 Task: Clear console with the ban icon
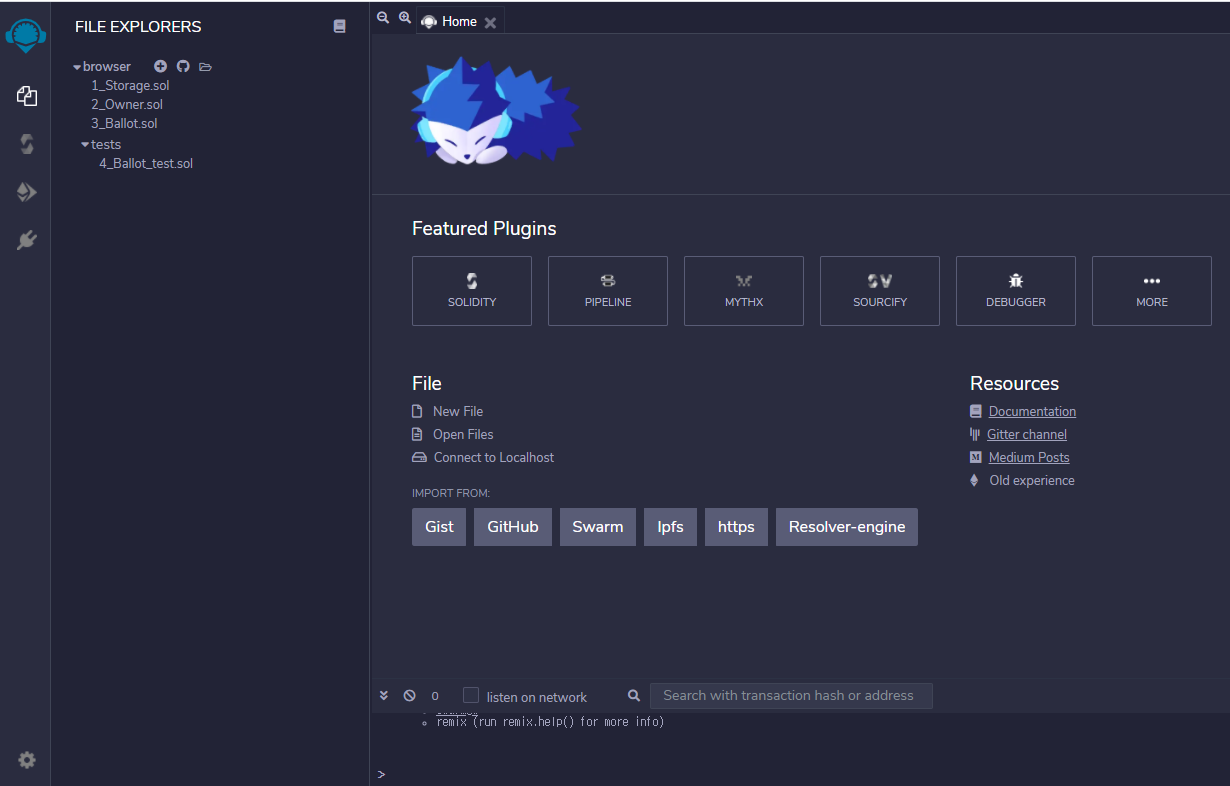pos(409,695)
